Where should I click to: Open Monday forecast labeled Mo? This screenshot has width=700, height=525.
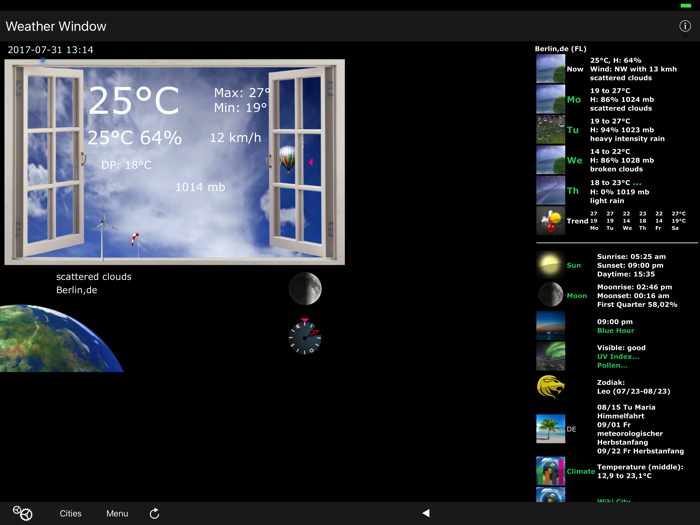pyautogui.click(x=574, y=100)
